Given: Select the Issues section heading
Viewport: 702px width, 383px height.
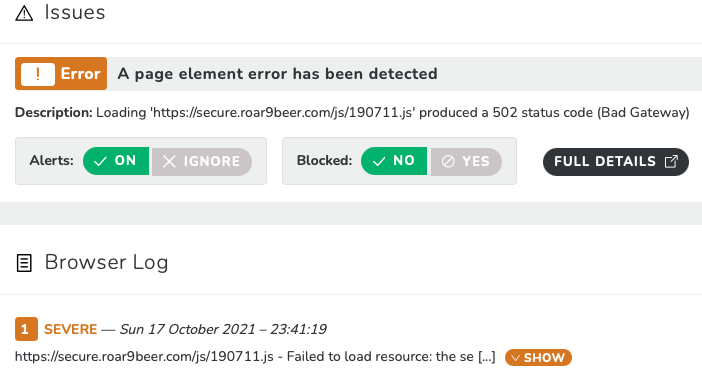Looking at the screenshot, I should [75, 12].
